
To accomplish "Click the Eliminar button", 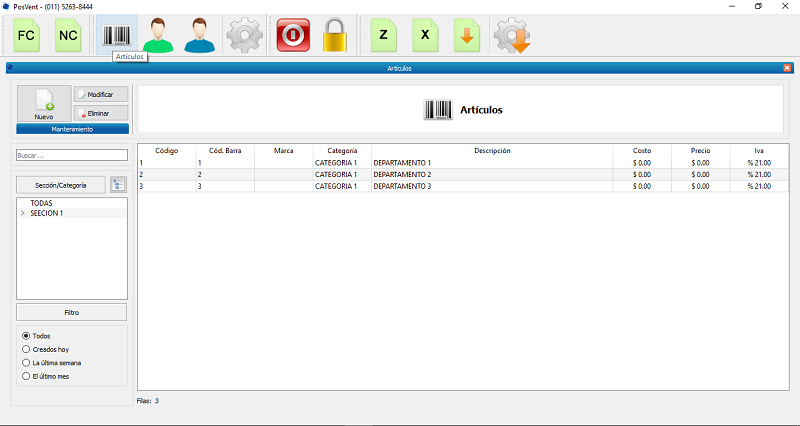I will point(101,113).
